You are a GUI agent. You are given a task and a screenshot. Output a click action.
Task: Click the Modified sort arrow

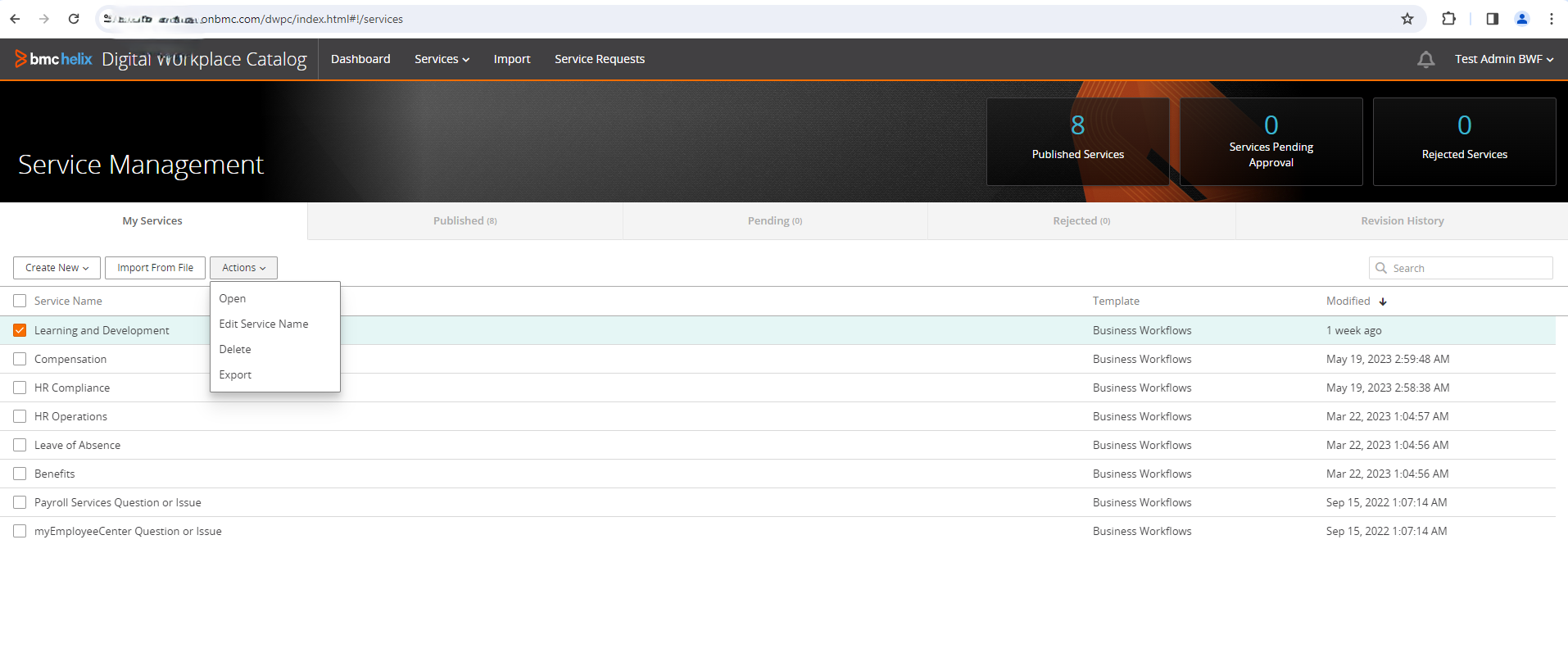pyautogui.click(x=1383, y=302)
